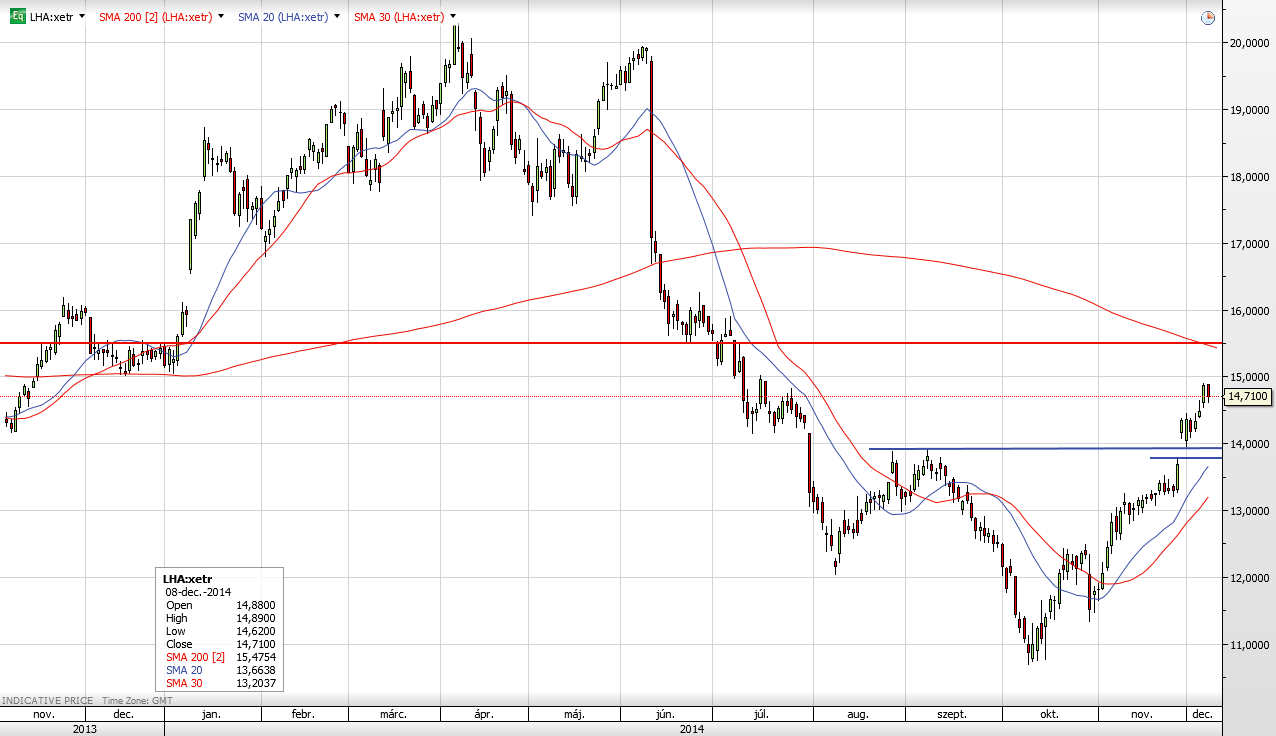Click the okt. month label on time axis
This screenshot has height=736, width=1276.
[x=1049, y=715]
